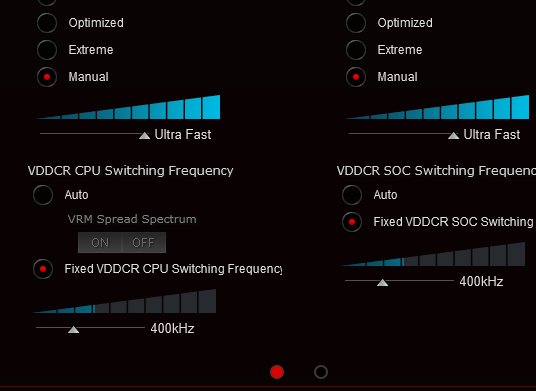Go to second page indicator dot
This screenshot has height=391, width=536.
(x=321, y=372)
